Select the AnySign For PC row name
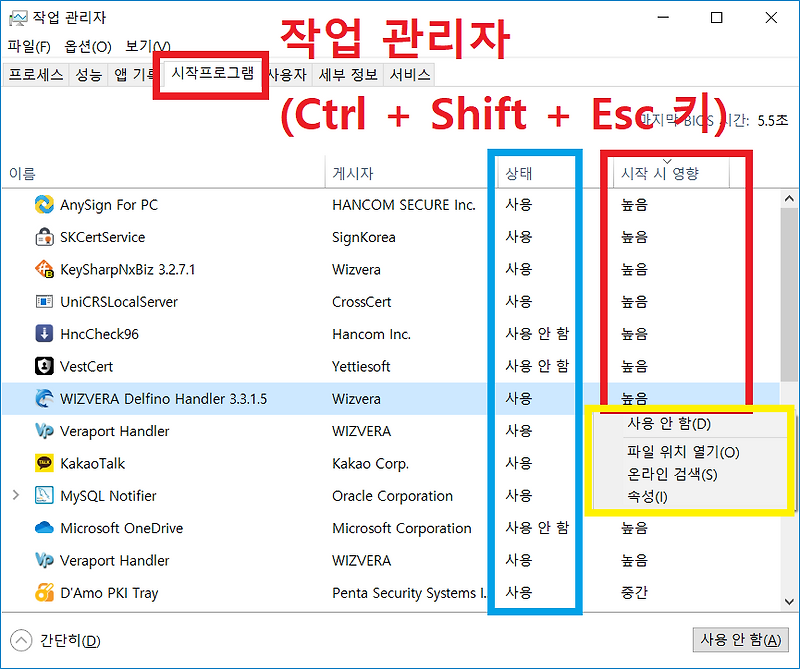Viewport: 800px width, 669px height. point(109,205)
